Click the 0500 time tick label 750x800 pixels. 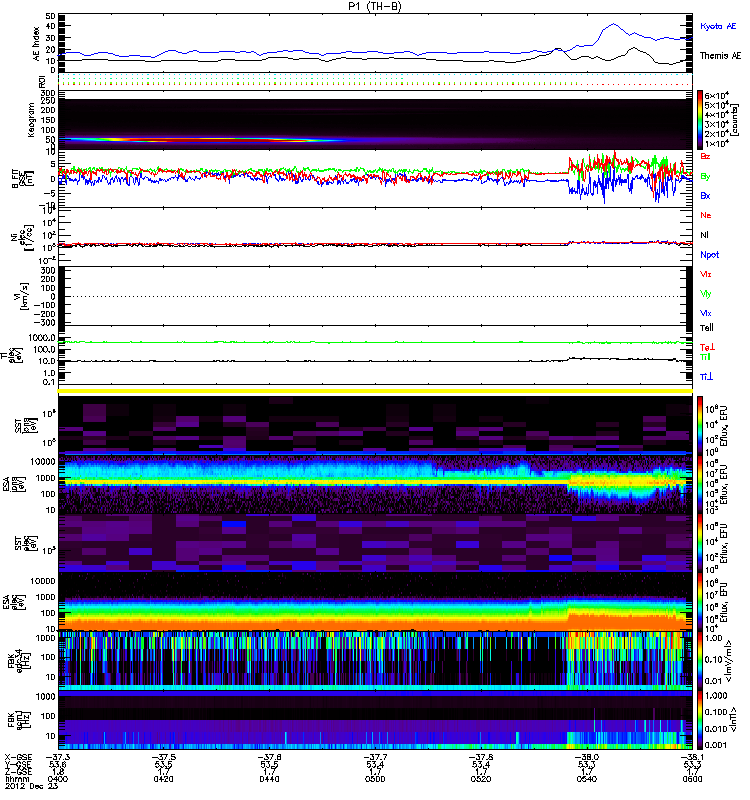coord(375,779)
